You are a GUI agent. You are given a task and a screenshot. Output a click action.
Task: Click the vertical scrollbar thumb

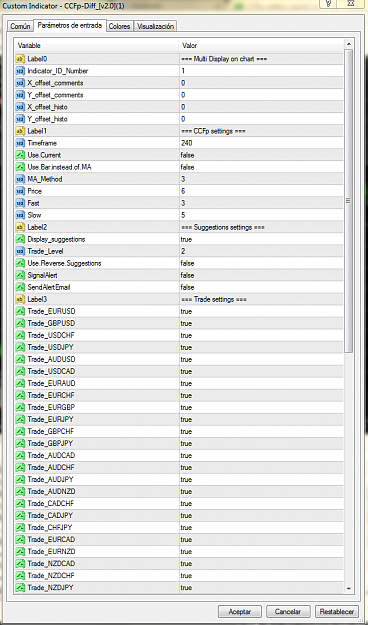348,201
